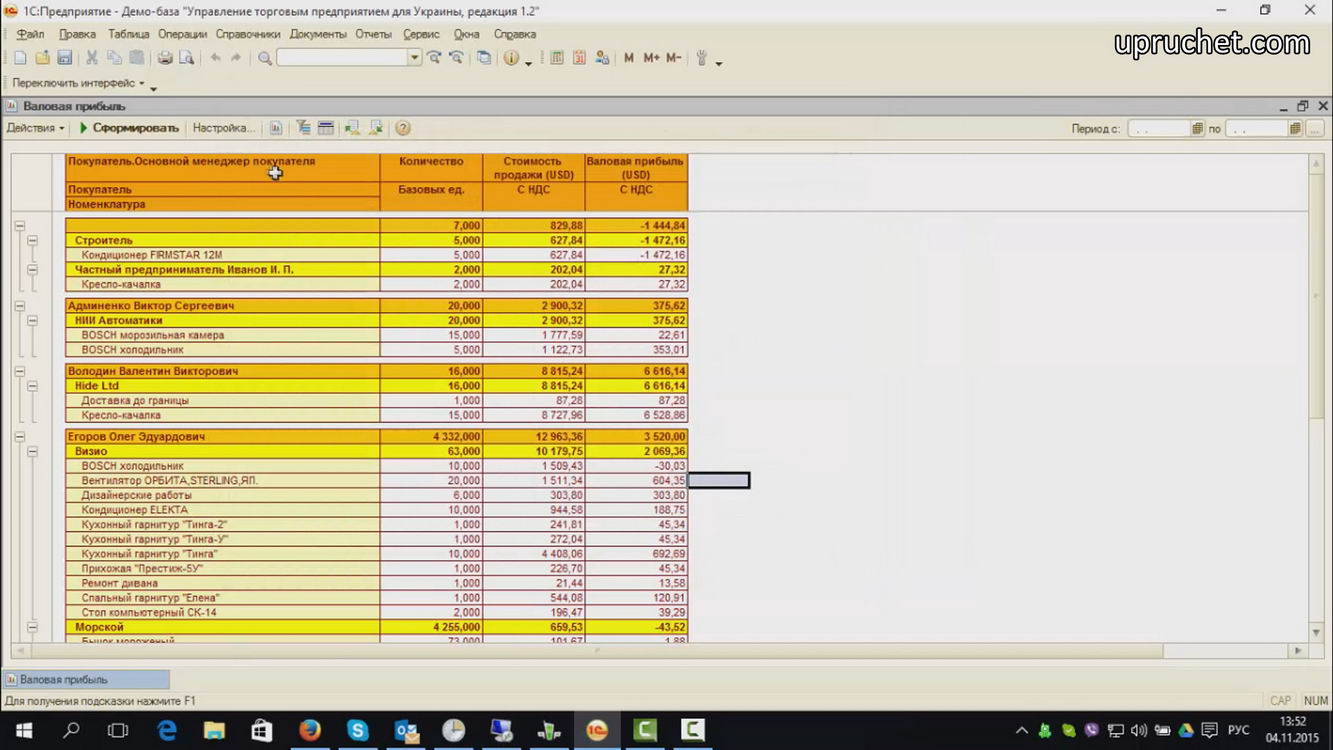Paste using the clipboard icon
Screen dimensions: 1333x750
[x=137, y=58]
